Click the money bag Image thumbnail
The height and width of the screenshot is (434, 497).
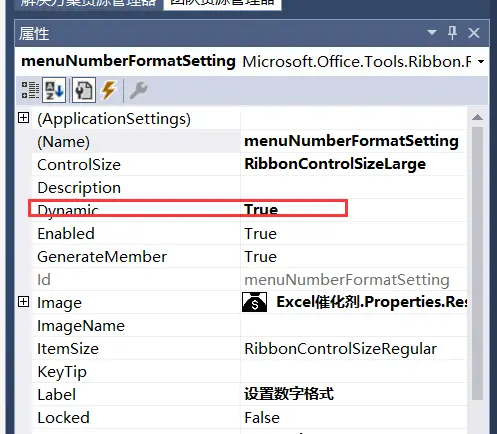254,302
